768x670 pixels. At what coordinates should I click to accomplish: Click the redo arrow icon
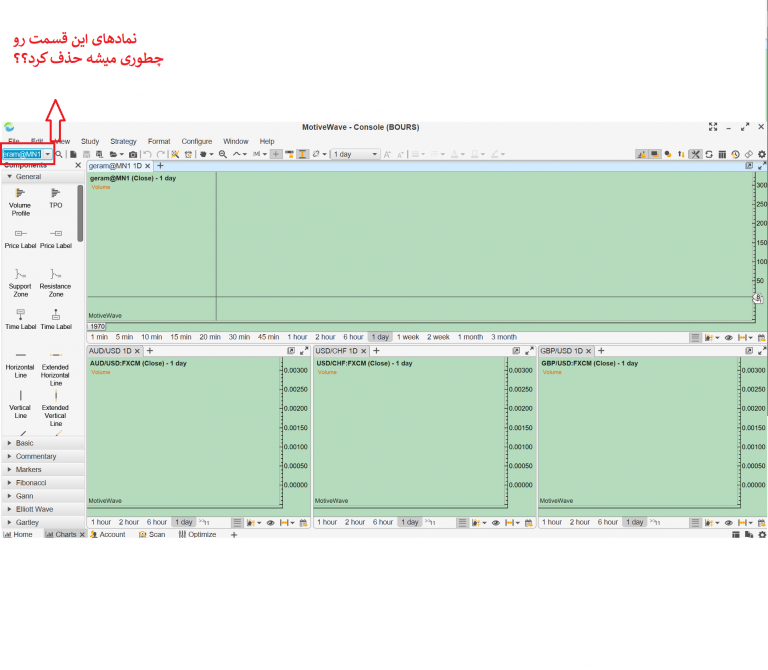(x=160, y=154)
